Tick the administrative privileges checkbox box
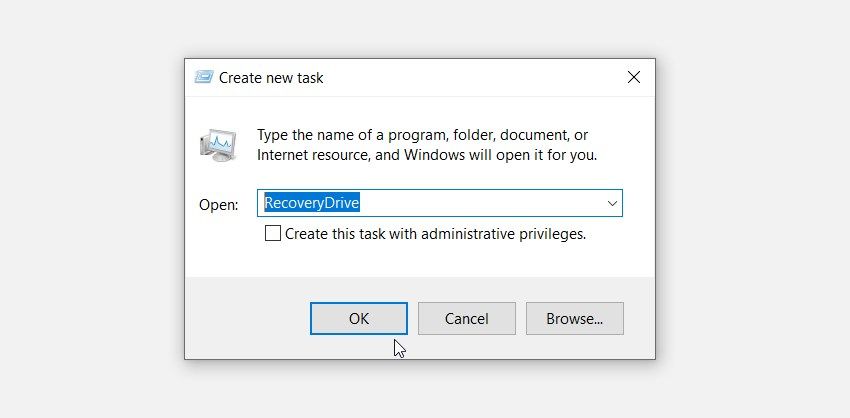Screen dimensions: 850x418 click(x=273, y=234)
